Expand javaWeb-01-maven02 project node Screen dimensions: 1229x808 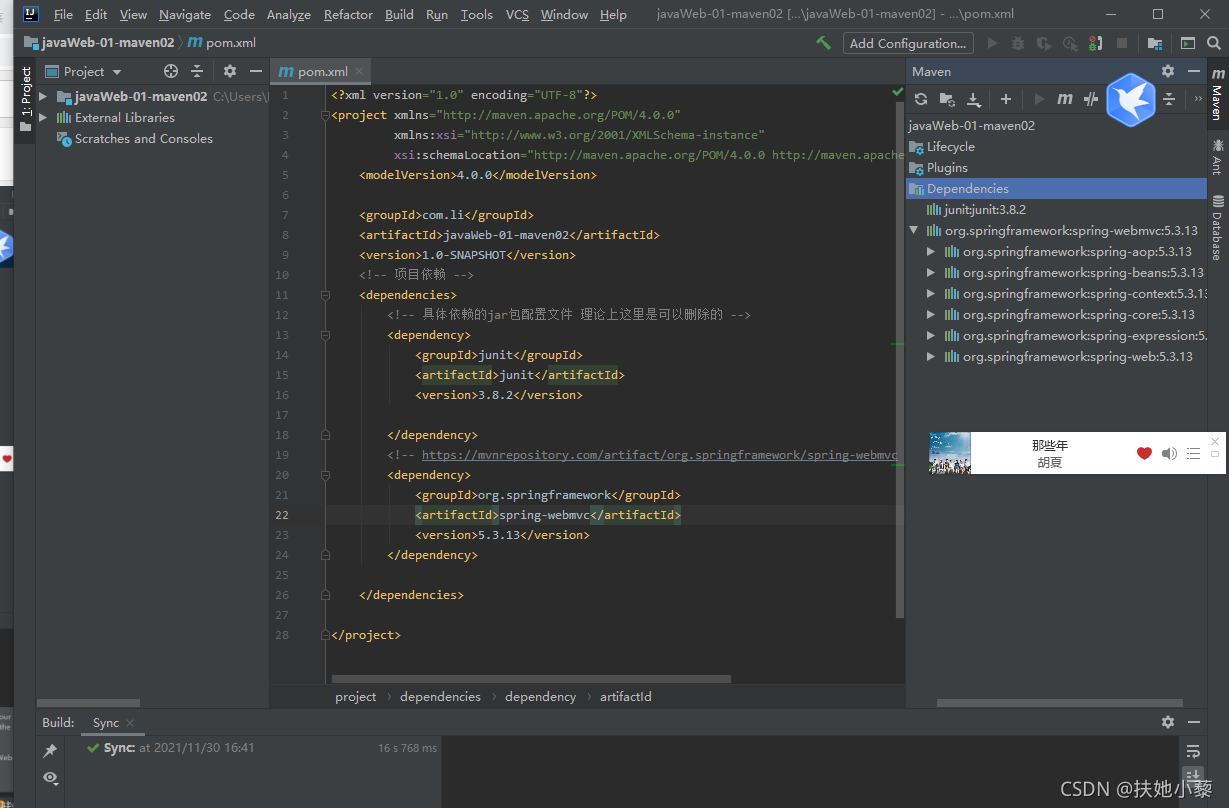point(43,97)
